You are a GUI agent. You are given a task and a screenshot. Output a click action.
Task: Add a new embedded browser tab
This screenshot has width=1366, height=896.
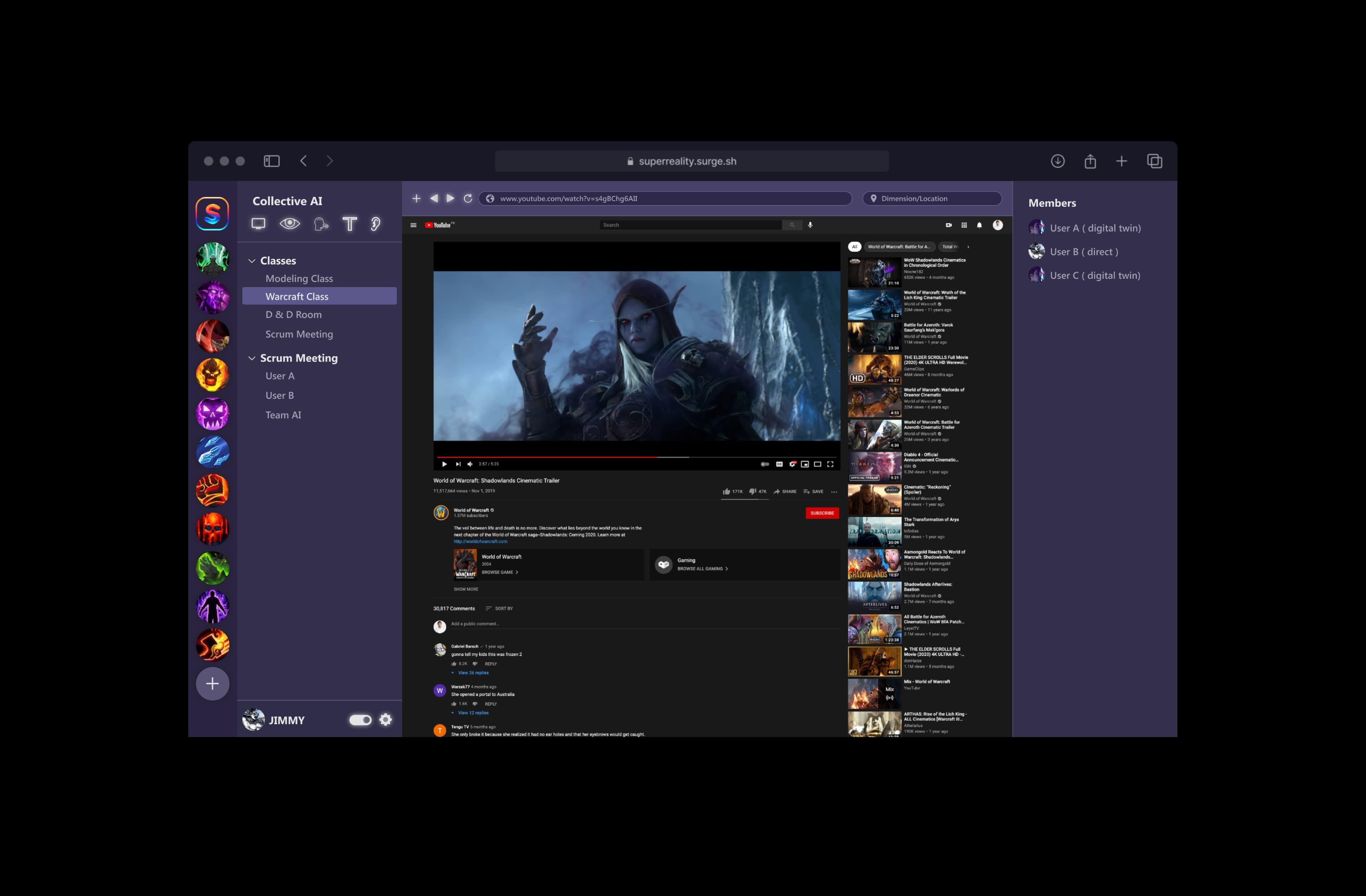[416, 198]
